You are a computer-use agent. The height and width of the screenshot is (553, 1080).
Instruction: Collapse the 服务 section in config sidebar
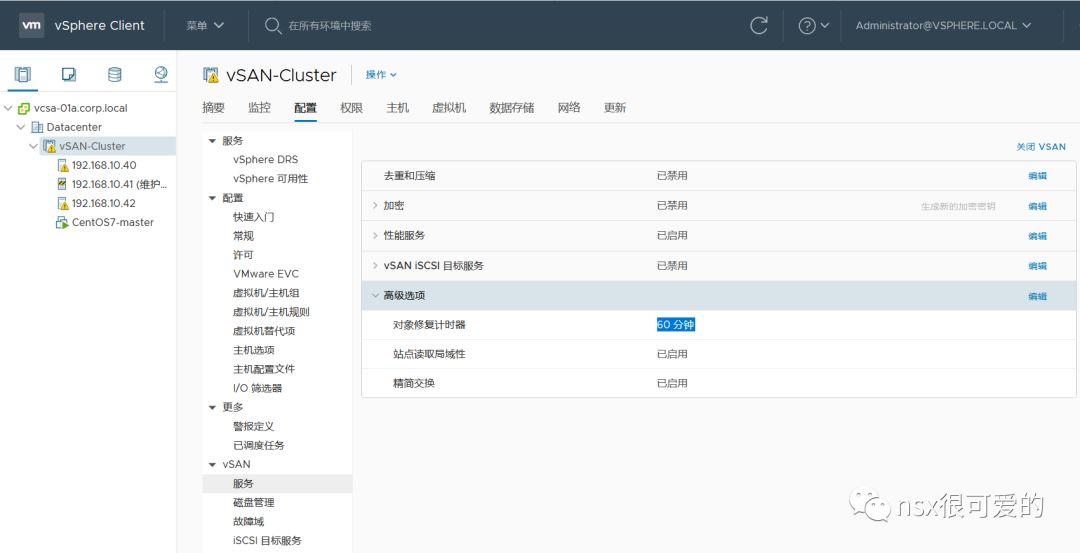pos(212,140)
